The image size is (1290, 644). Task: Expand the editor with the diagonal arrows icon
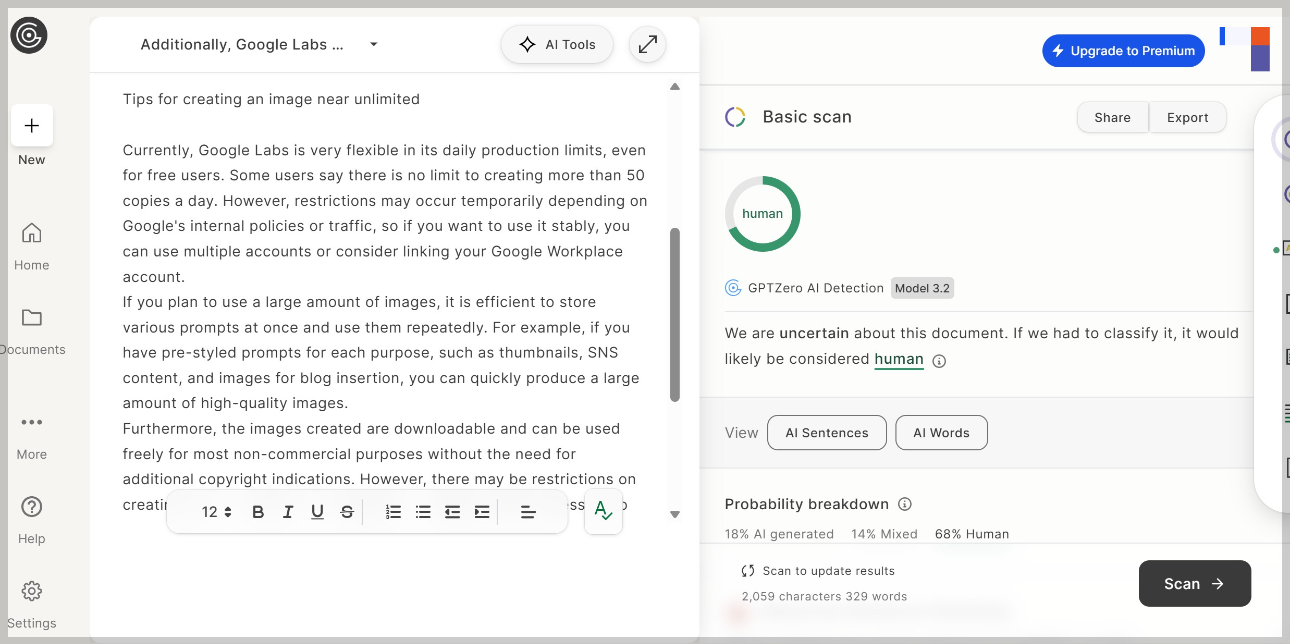coord(648,45)
